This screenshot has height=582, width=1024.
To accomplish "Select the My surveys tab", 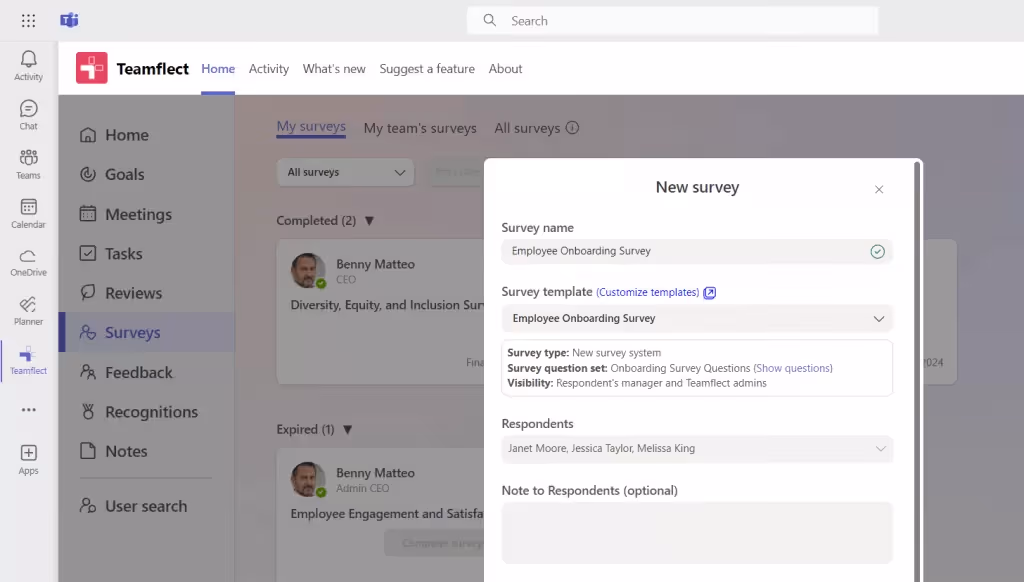I will (x=312, y=127).
